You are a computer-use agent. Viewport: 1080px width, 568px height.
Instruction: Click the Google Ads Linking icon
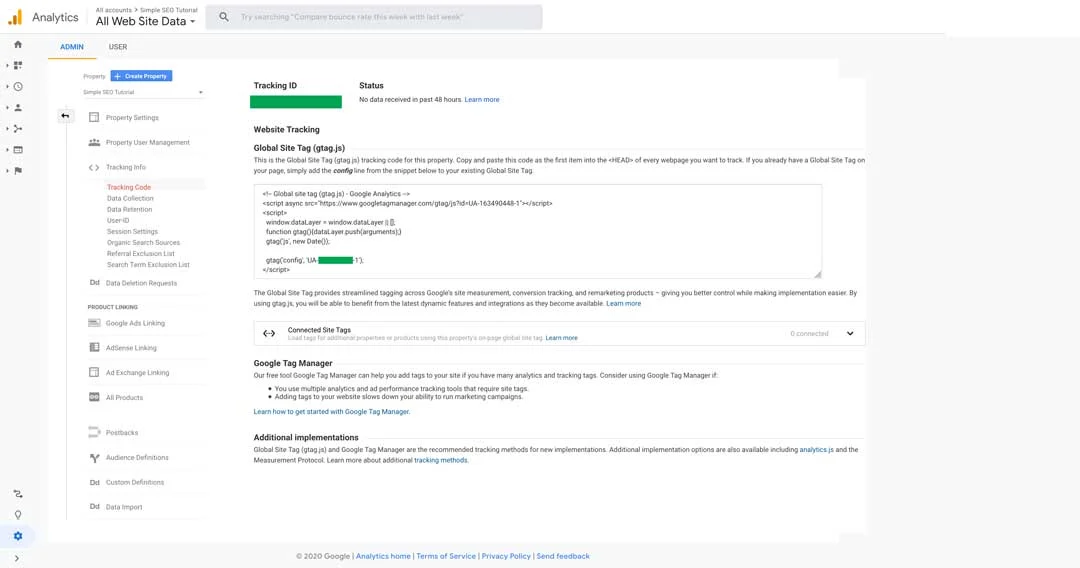point(94,323)
